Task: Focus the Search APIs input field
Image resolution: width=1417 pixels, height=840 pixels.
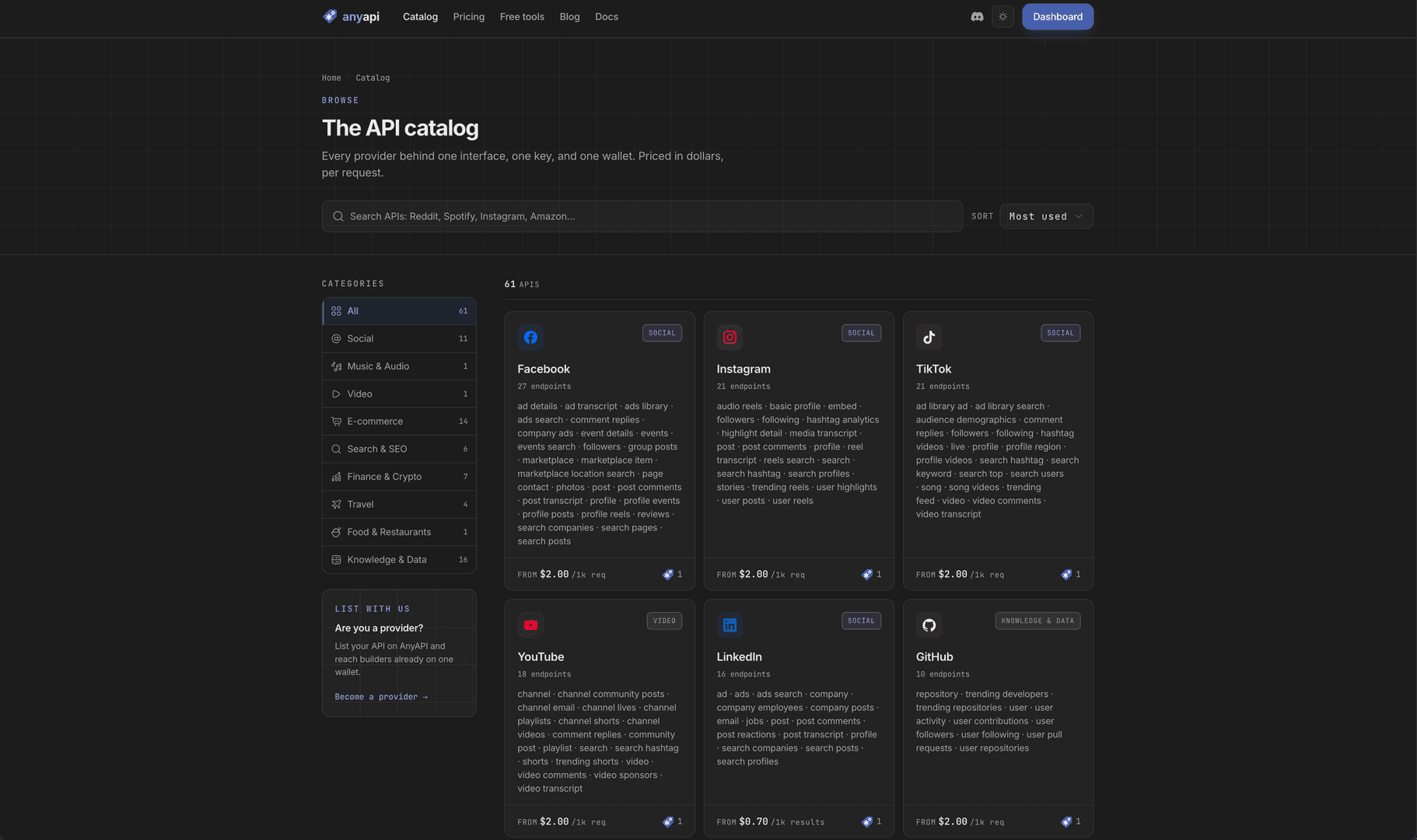Action: [642, 216]
